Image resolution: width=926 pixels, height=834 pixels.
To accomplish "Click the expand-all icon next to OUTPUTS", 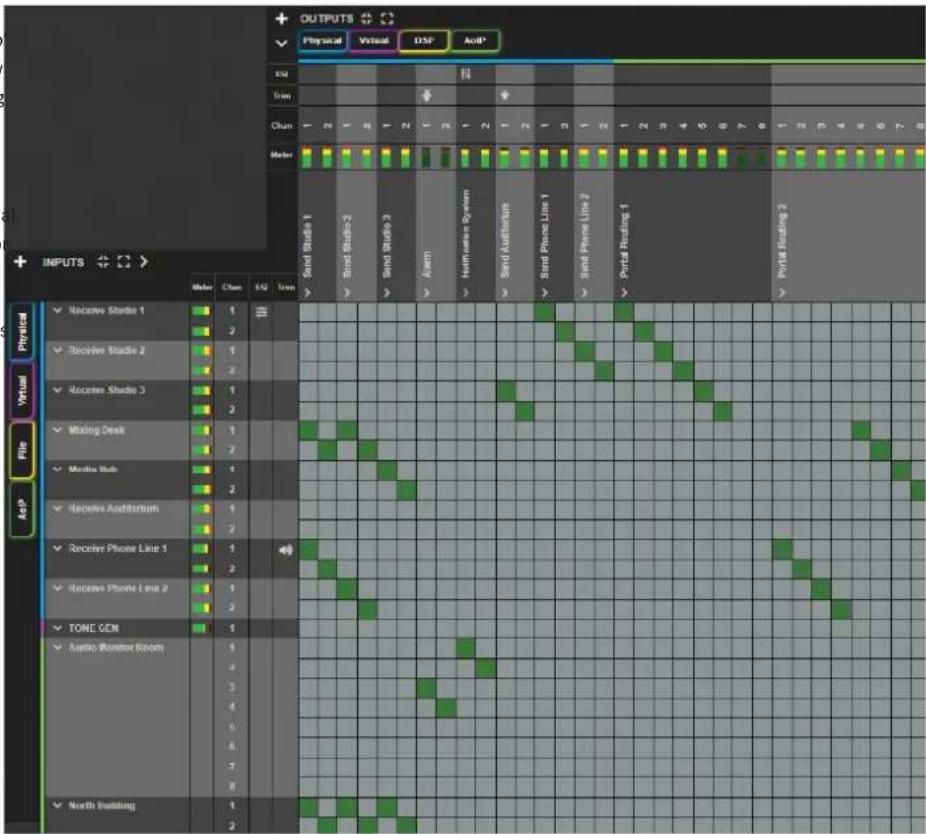I will 387,18.
